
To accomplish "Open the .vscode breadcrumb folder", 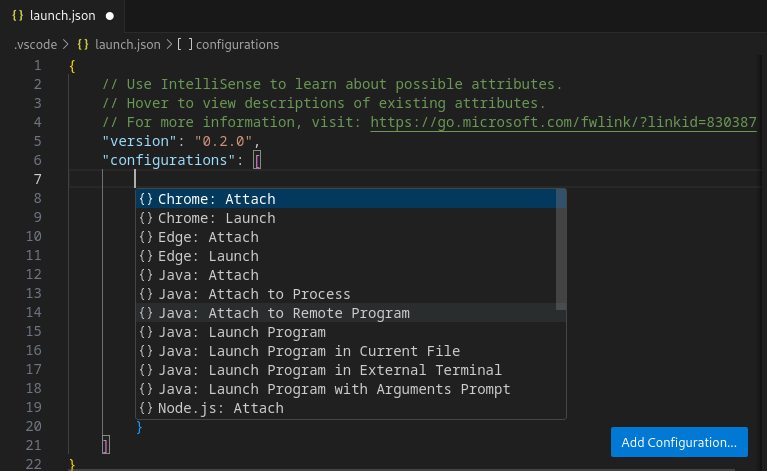I will [x=34, y=45].
